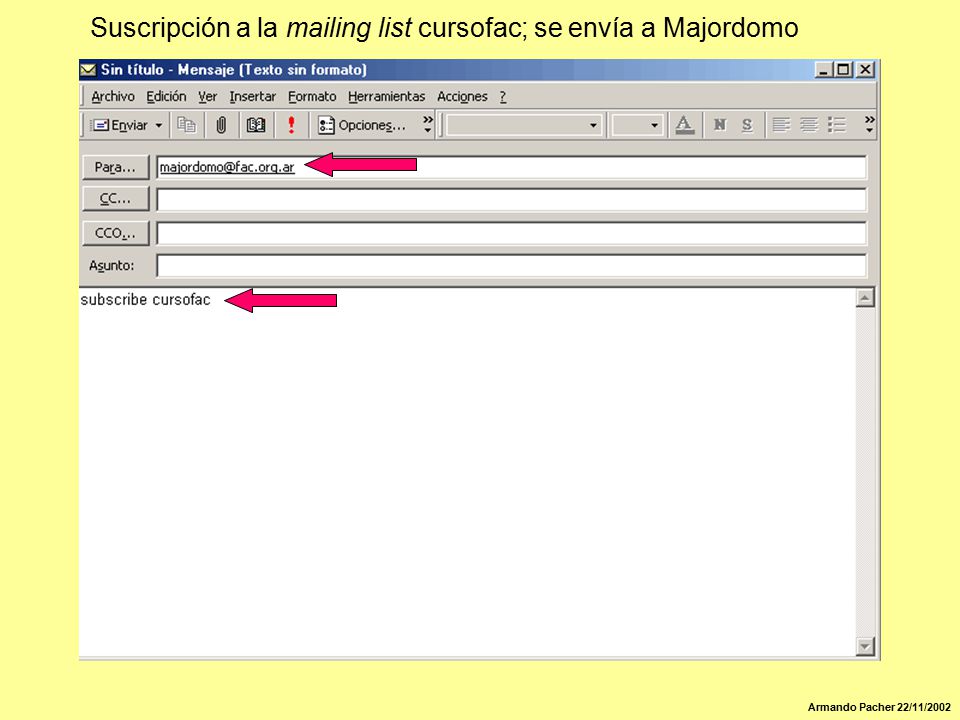The image size is (960, 720).
Task: Open the Ver menu
Action: pyautogui.click(x=208, y=97)
